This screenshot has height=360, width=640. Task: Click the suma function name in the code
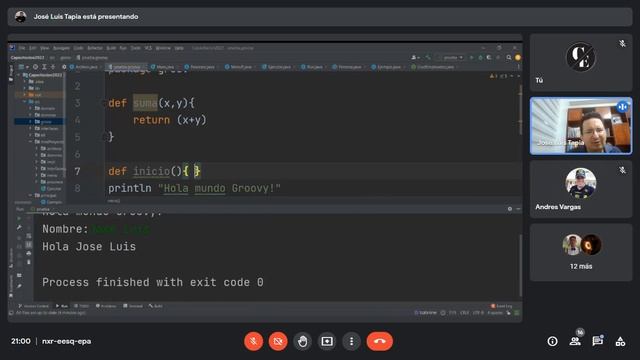145,103
